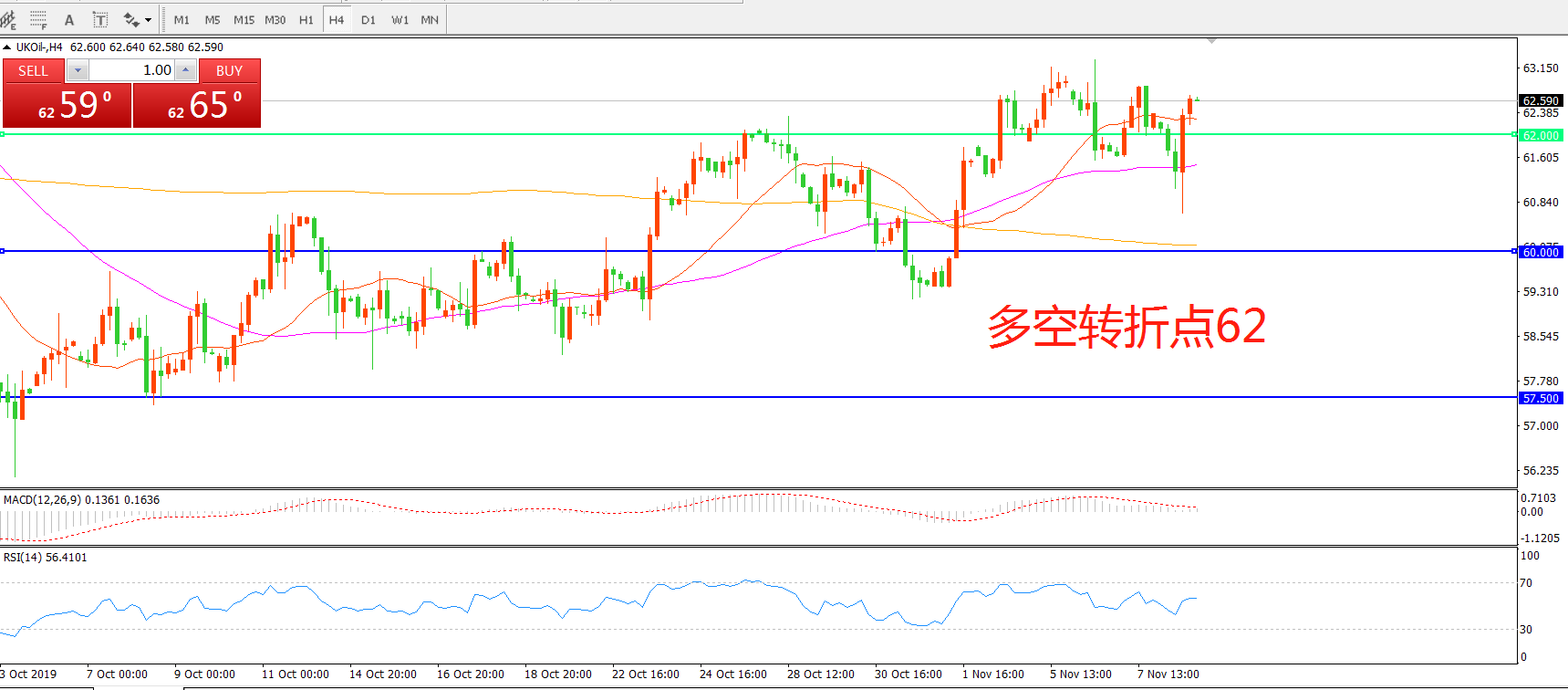
Task: Click the Arrows objects icon
Action: pyautogui.click(x=131, y=20)
